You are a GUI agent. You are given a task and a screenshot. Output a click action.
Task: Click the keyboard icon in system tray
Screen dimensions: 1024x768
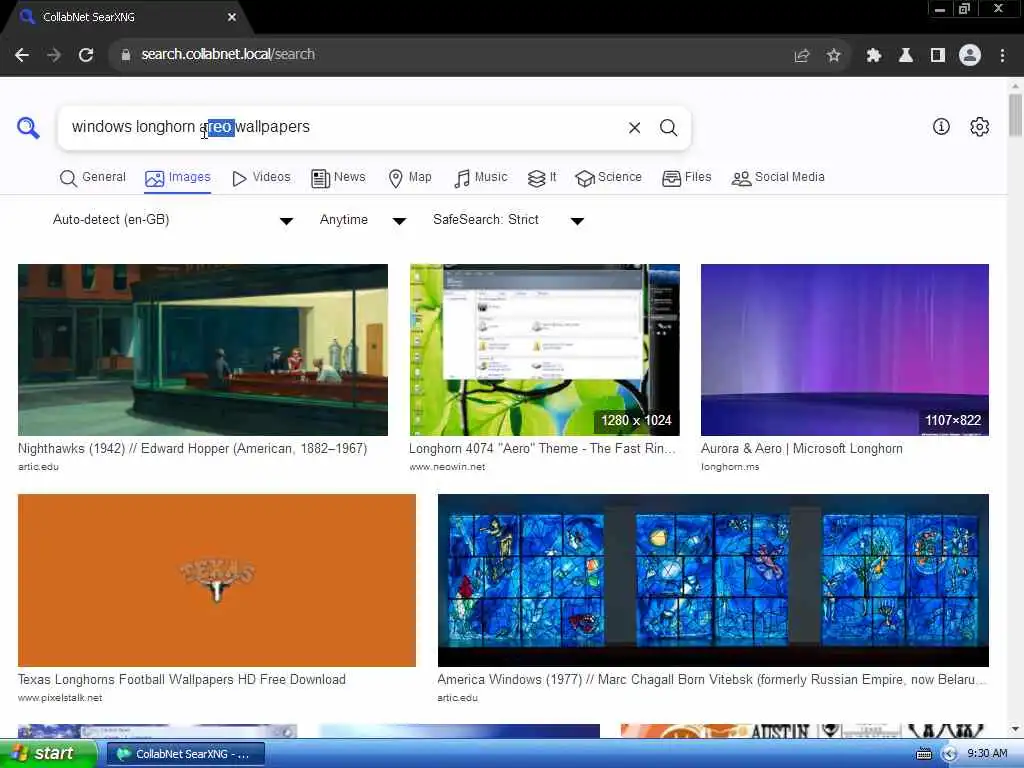(x=924, y=754)
